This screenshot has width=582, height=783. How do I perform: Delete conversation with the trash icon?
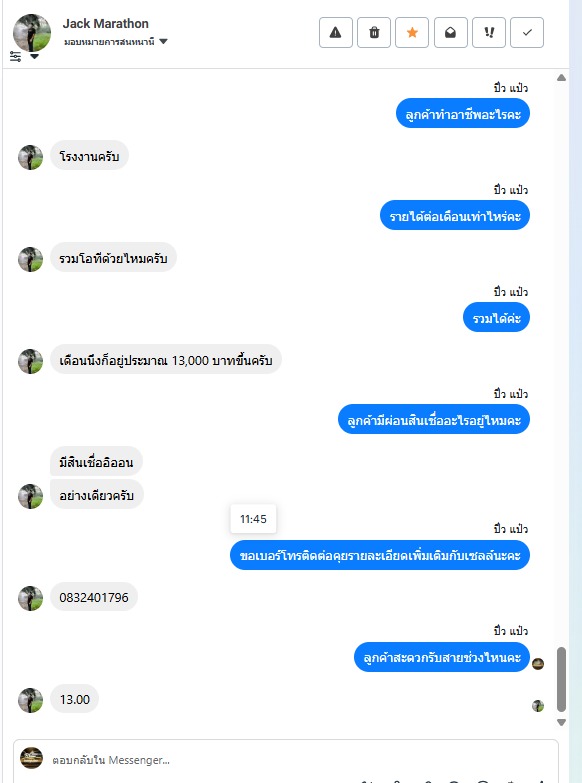pos(374,32)
